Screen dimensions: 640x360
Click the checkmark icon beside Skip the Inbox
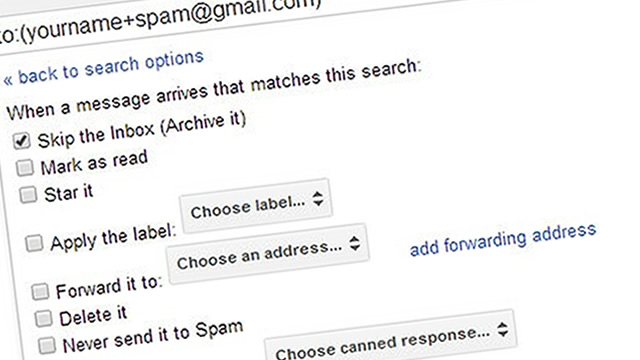click(22, 140)
